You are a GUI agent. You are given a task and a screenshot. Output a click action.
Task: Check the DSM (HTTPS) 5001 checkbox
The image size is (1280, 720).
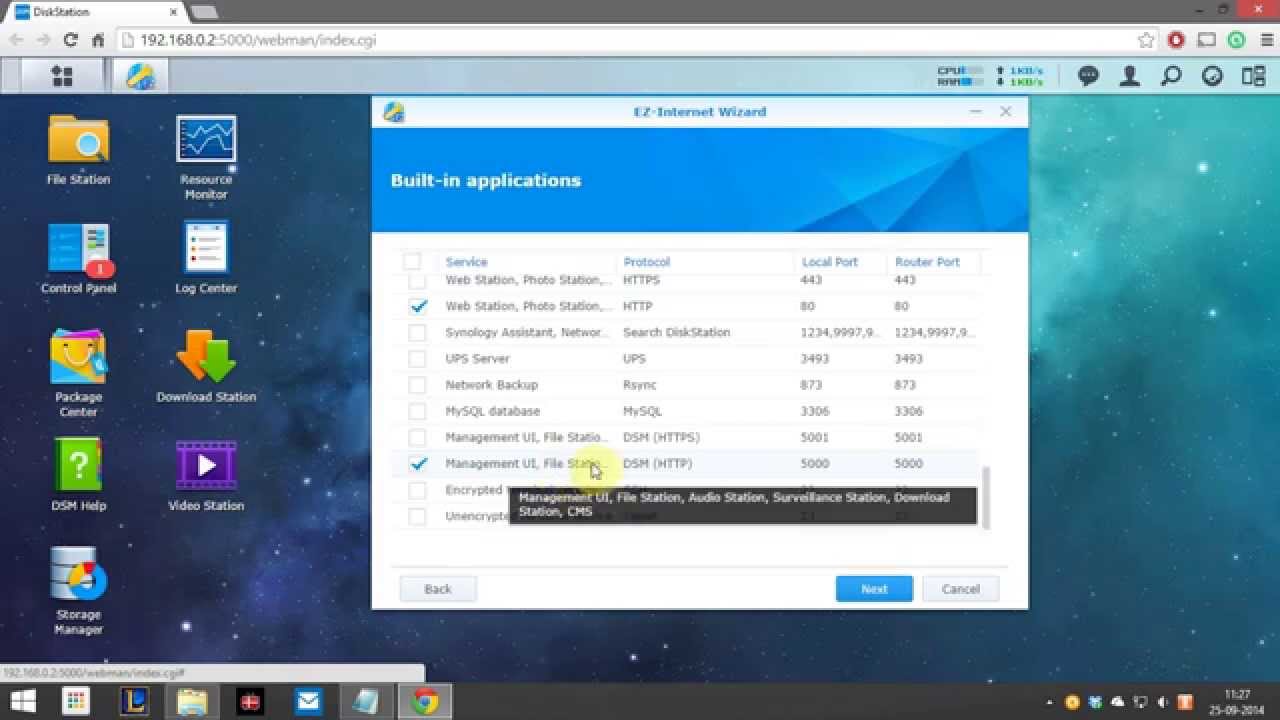pyautogui.click(x=418, y=437)
